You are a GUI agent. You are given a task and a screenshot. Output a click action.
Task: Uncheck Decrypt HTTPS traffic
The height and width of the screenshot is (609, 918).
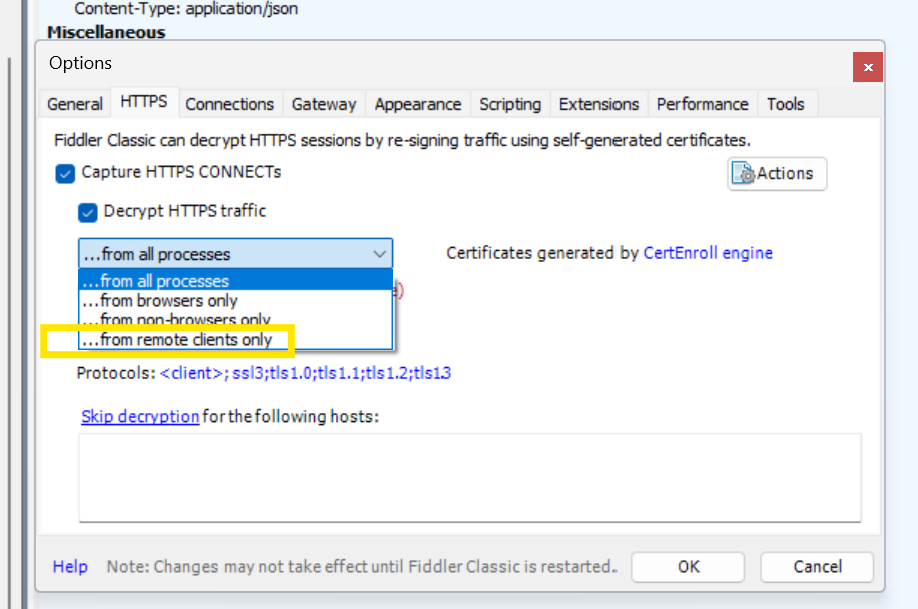coord(87,213)
